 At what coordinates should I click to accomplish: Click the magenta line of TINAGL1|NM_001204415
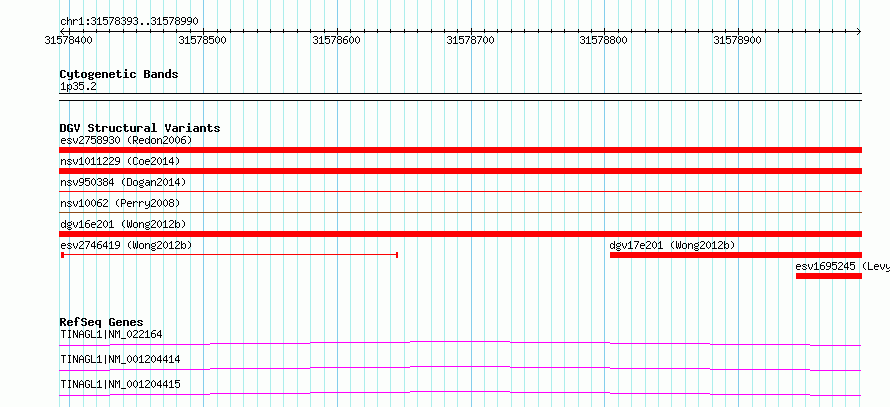point(460,393)
